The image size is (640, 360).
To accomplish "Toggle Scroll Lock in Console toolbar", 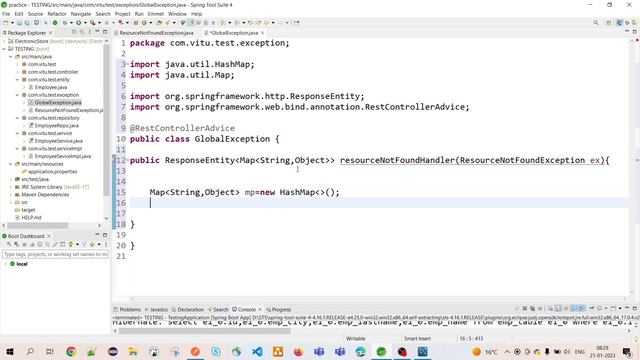I will [x=558, y=308].
